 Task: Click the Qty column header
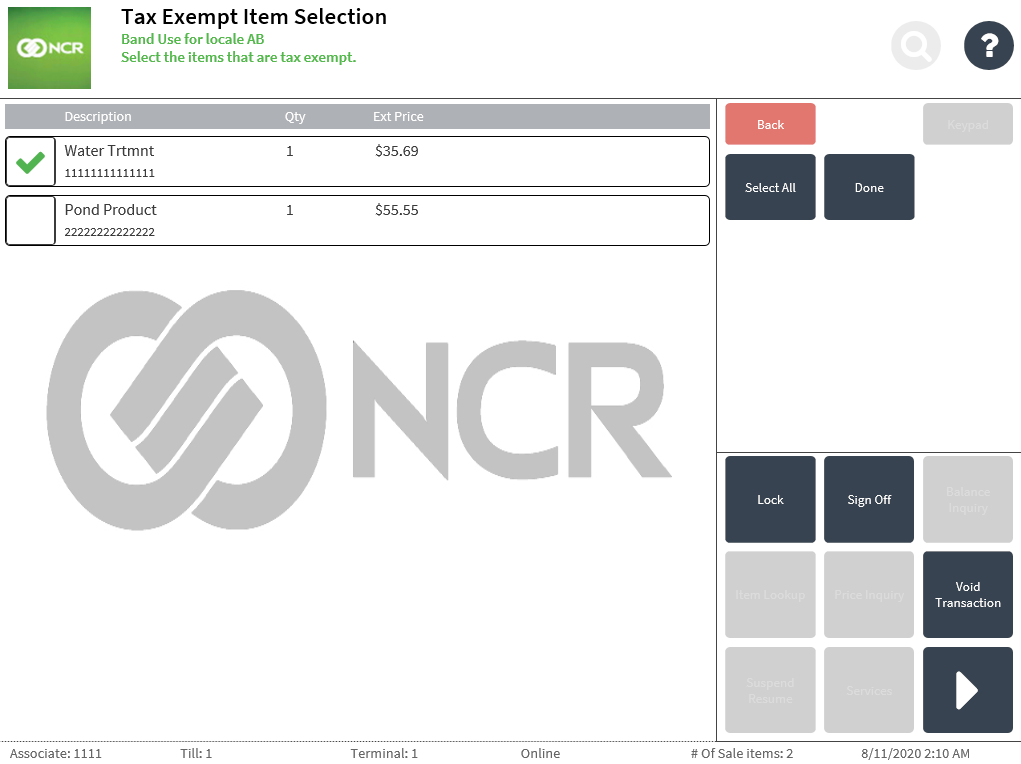(x=295, y=117)
